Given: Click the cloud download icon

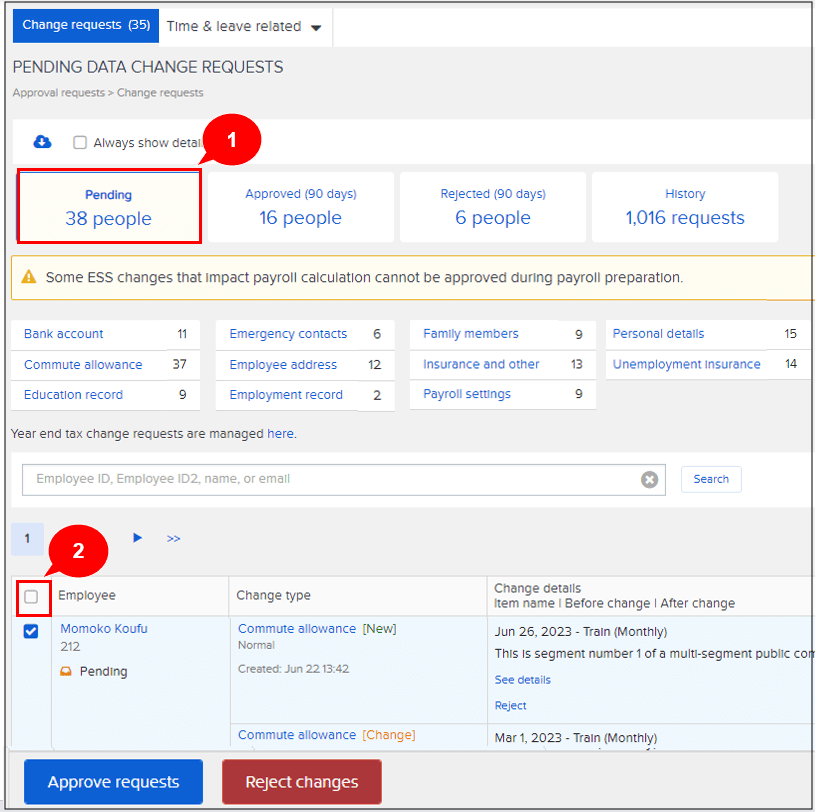Looking at the screenshot, I should tap(42, 141).
